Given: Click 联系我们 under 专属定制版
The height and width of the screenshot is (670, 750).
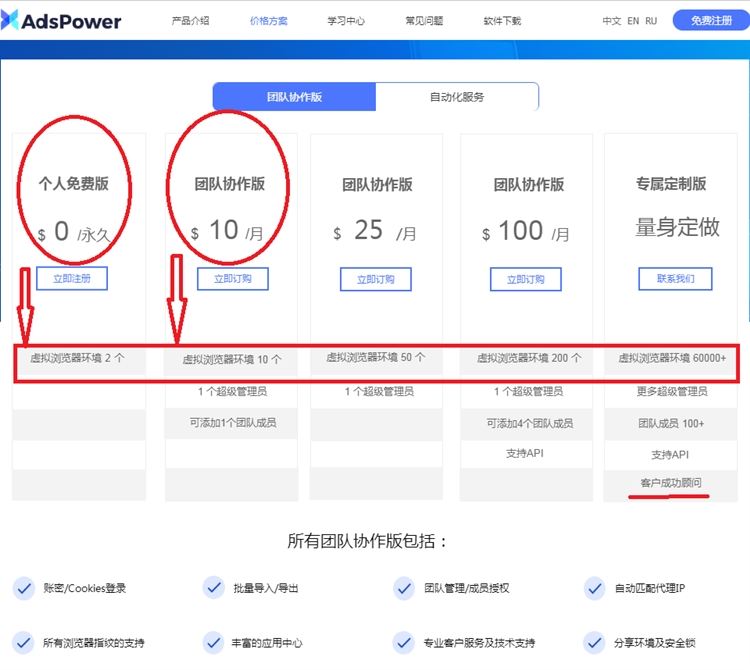Looking at the screenshot, I should 675,279.
